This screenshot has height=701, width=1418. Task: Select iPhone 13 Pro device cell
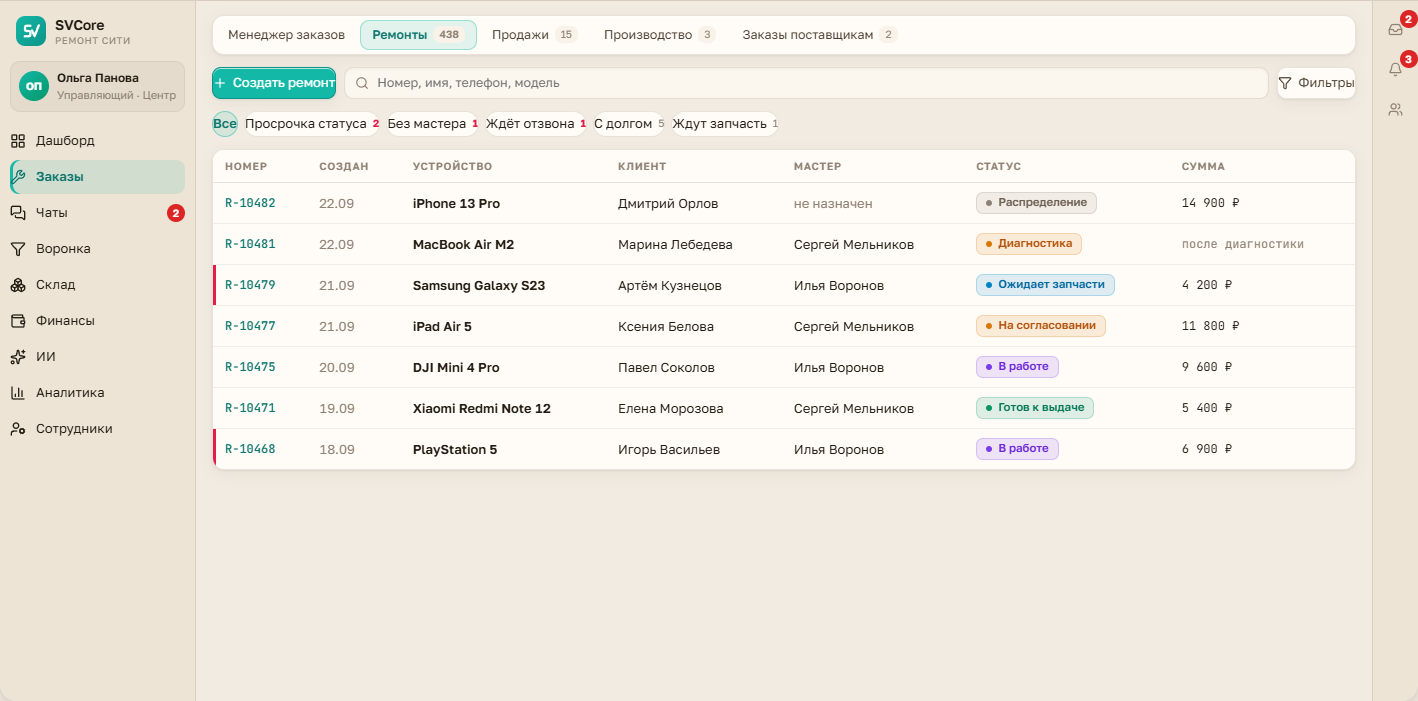pos(456,203)
